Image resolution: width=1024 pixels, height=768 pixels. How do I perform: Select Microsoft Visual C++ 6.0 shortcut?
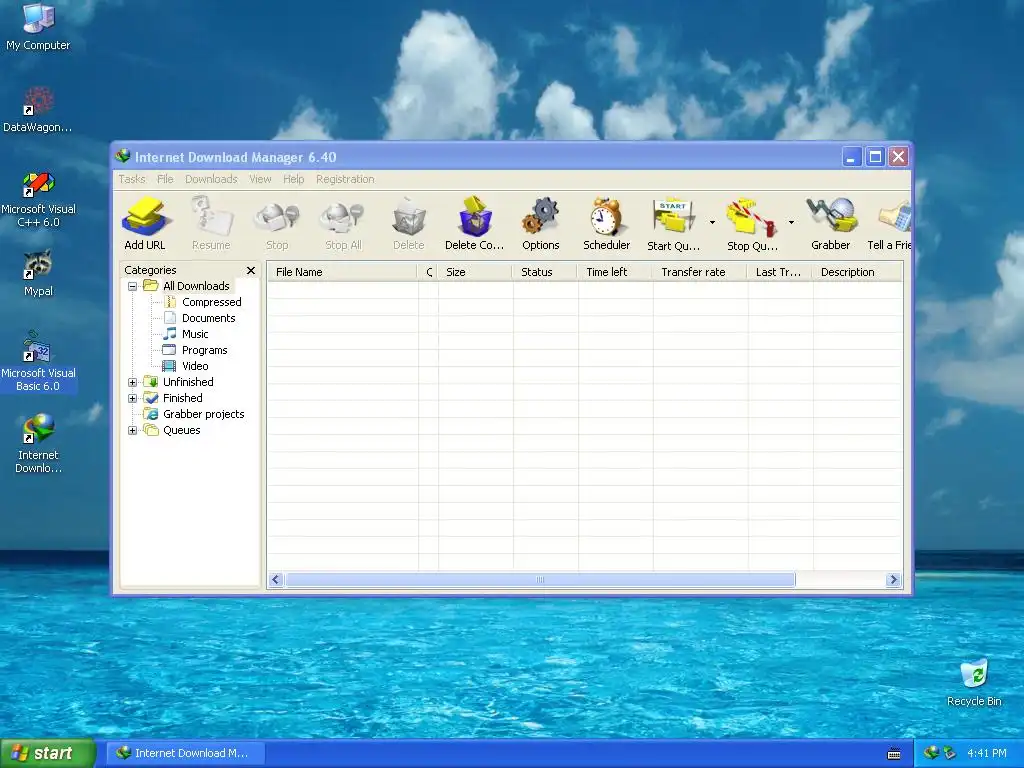38,199
